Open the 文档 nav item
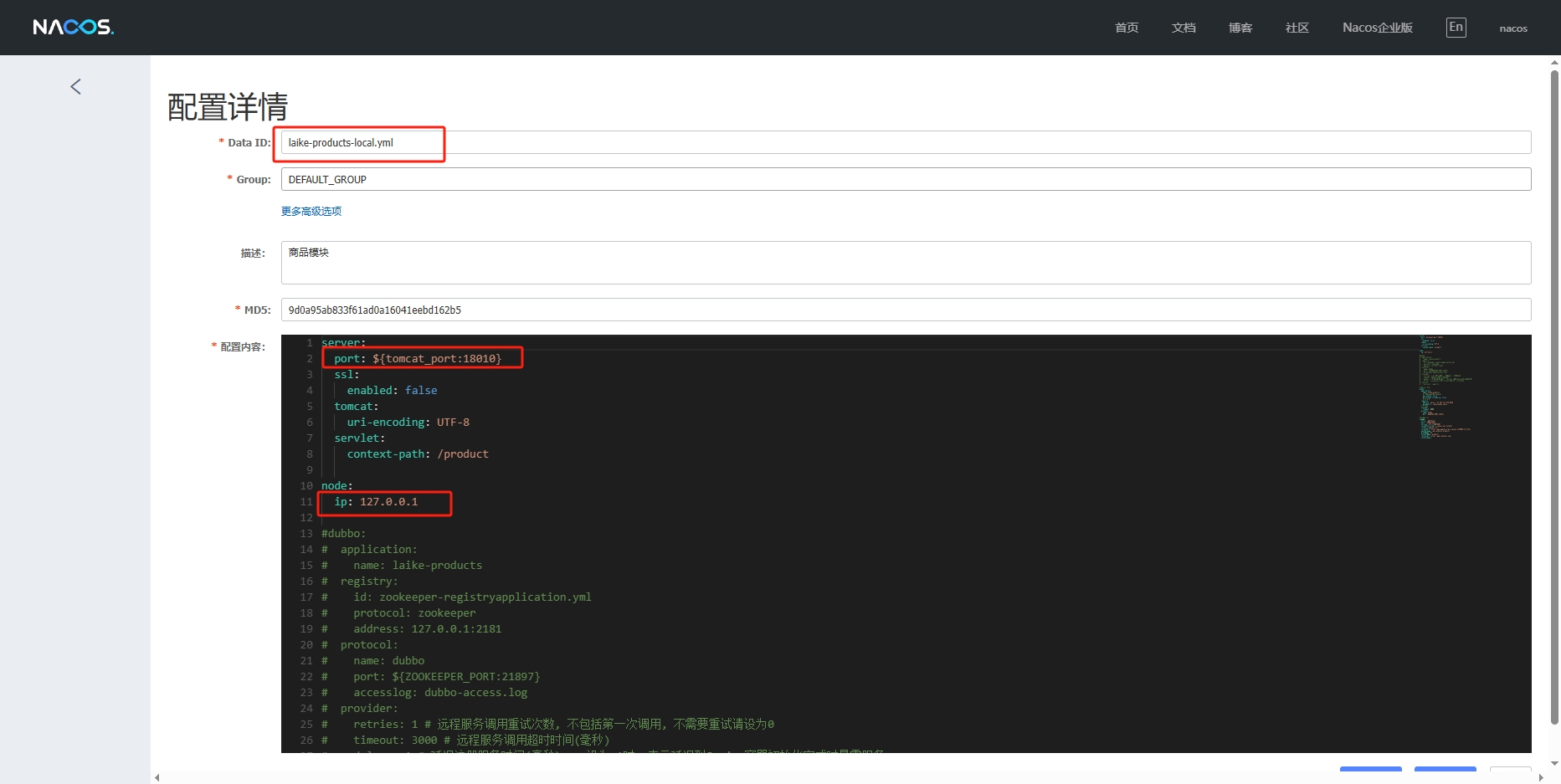This screenshot has width=1561, height=784. click(x=1183, y=28)
